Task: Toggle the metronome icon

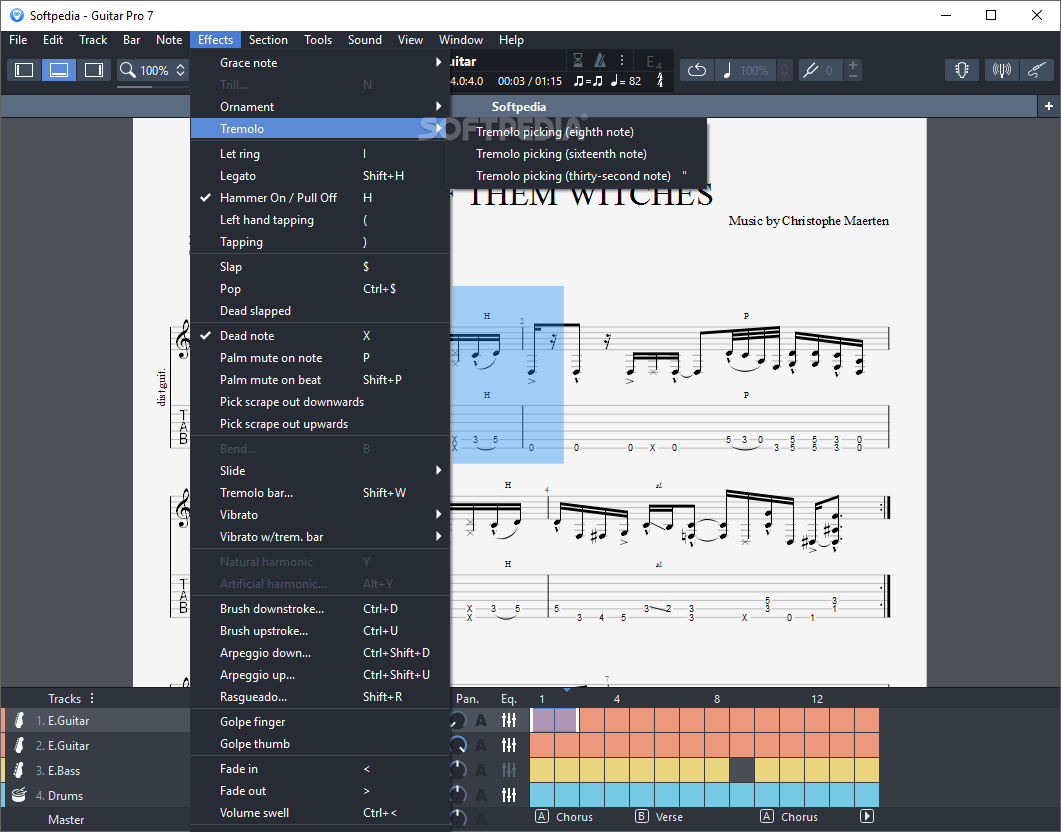Action: click(x=600, y=60)
